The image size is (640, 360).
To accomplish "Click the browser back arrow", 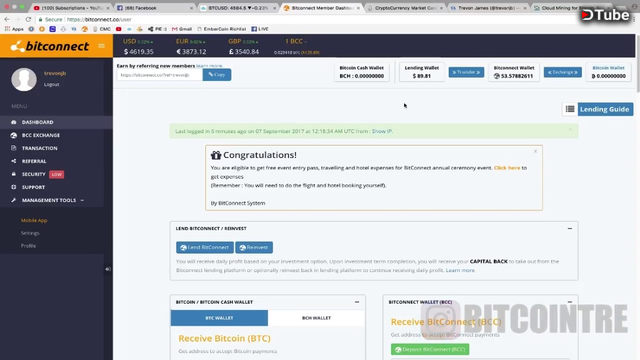I will tap(7, 19).
